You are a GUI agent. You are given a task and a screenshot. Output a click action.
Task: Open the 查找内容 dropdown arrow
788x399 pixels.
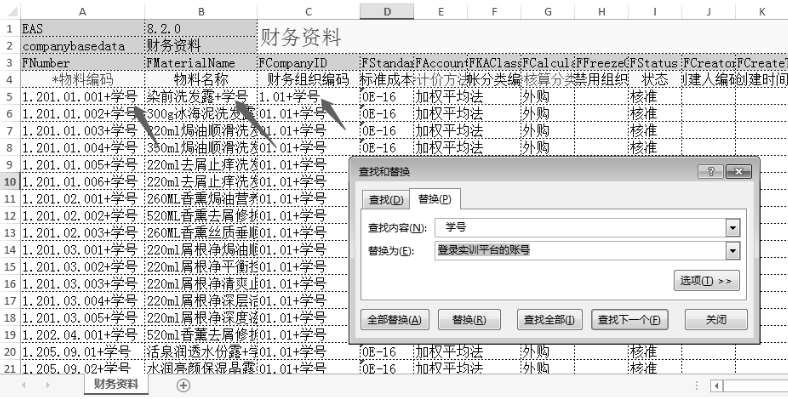pos(733,228)
